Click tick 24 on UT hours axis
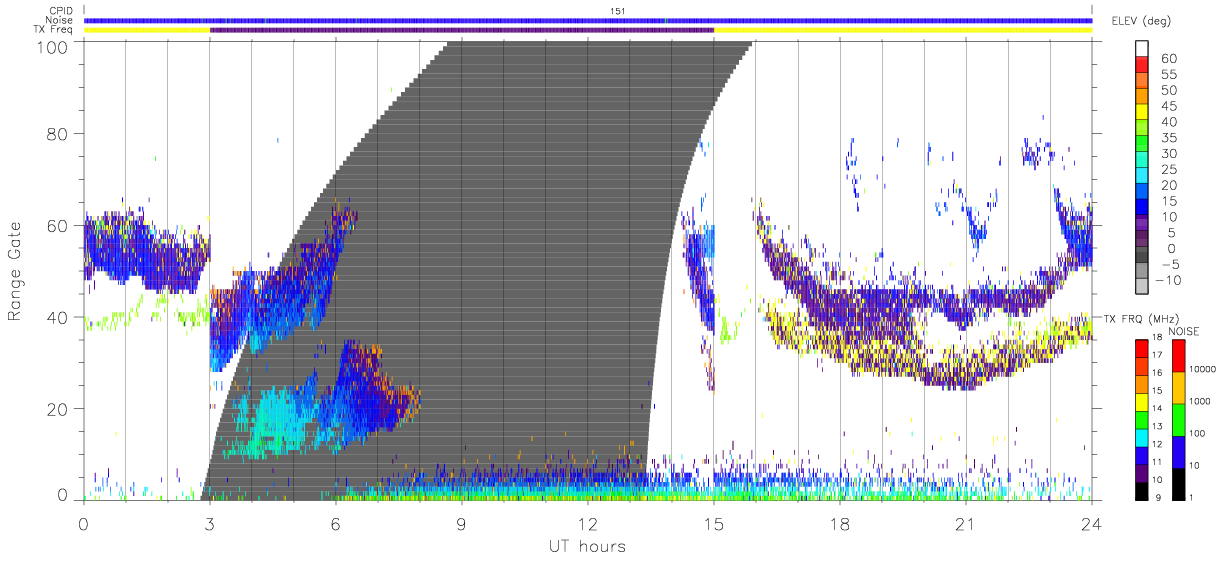This screenshot has width=1228, height=567. [x=1091, y=524]
